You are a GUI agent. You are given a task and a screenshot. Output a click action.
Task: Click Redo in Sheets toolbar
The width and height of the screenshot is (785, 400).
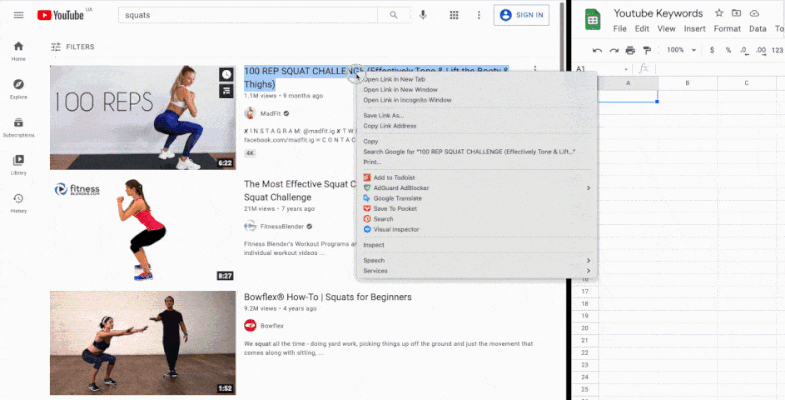pos(614,50)
